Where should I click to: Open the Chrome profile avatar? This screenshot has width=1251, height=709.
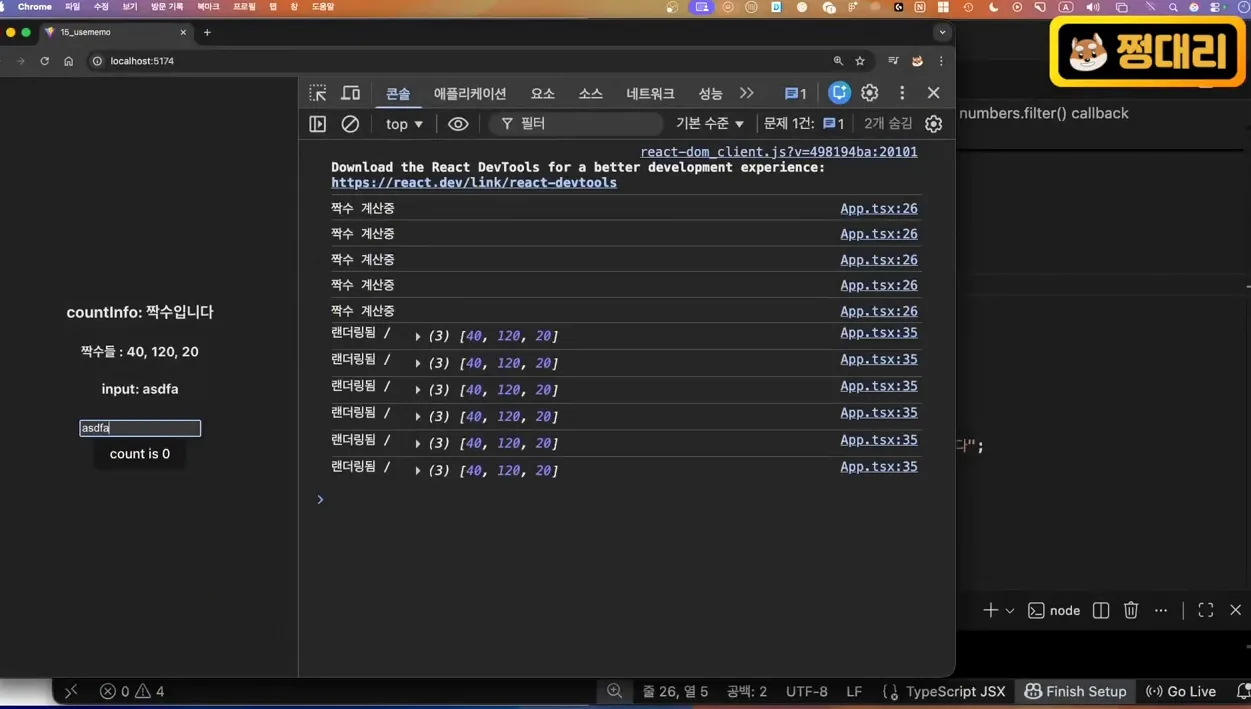917,61
